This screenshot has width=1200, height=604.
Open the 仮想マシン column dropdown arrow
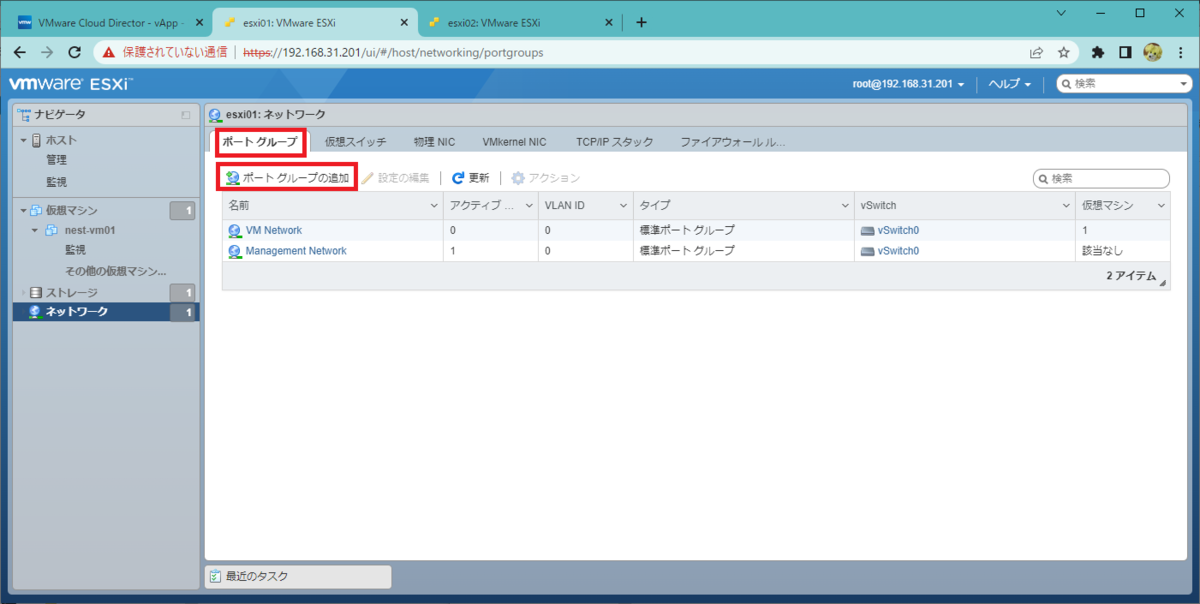1161,205
